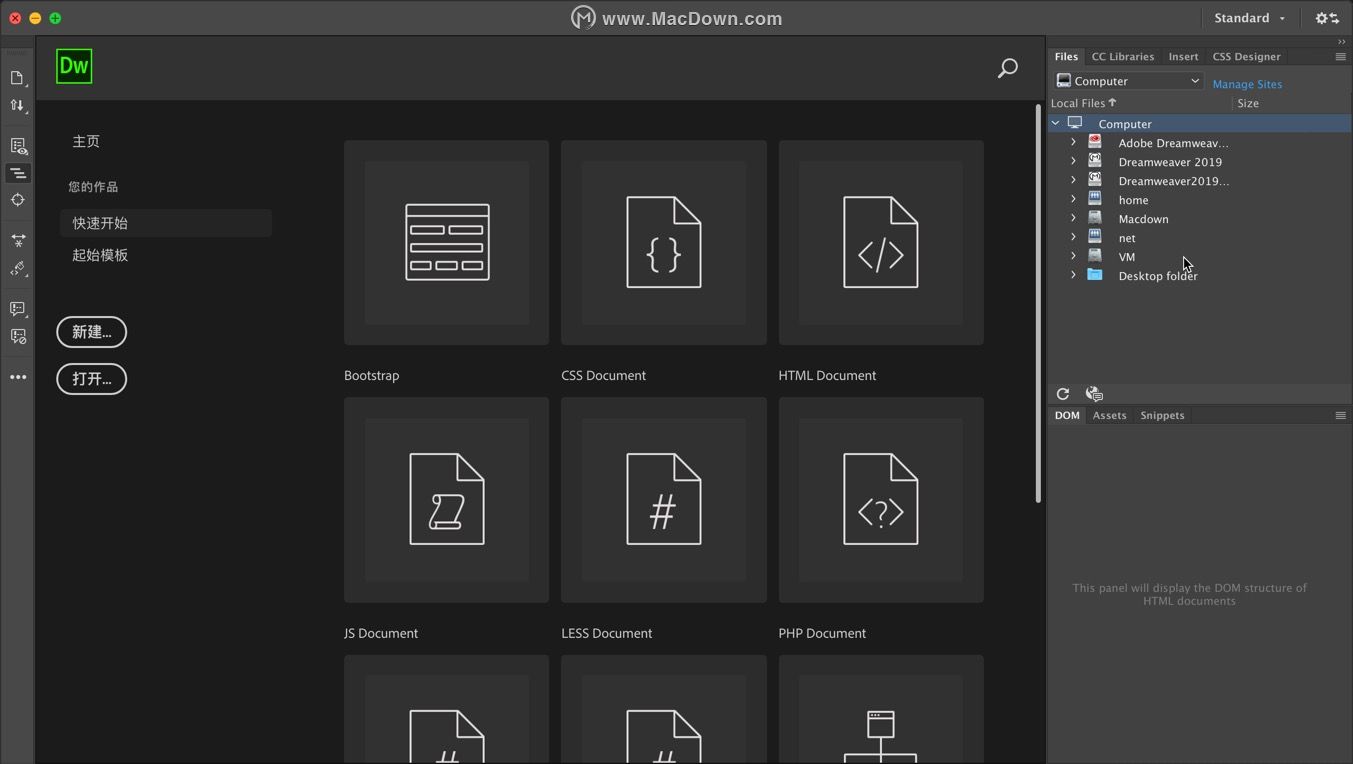Switch to the Assets tab
This screenshot has width=1353, height=764.
pos(1109,416)
